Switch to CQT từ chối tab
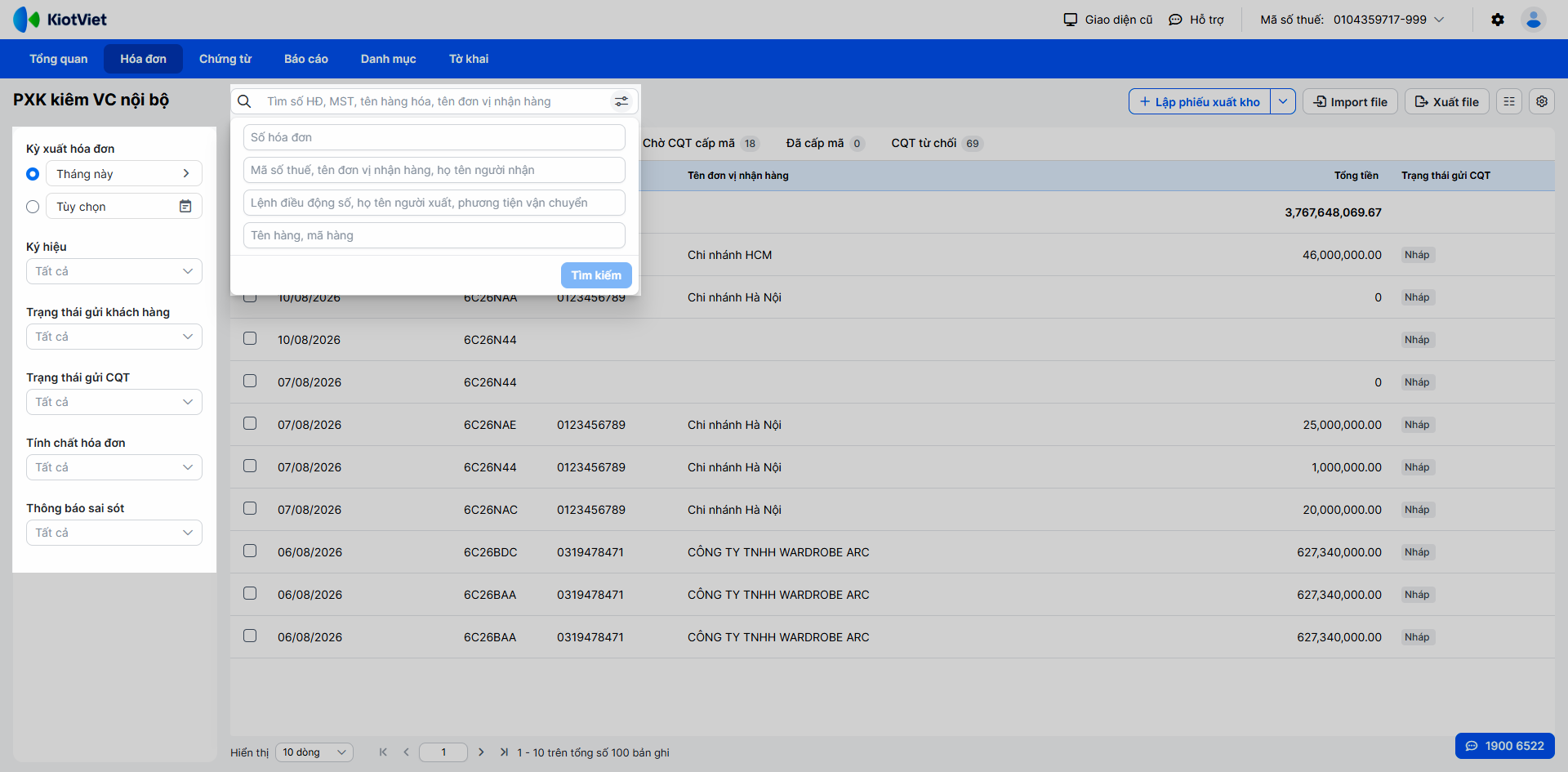The image size is (1568, 772). click(x=936, y=143)
